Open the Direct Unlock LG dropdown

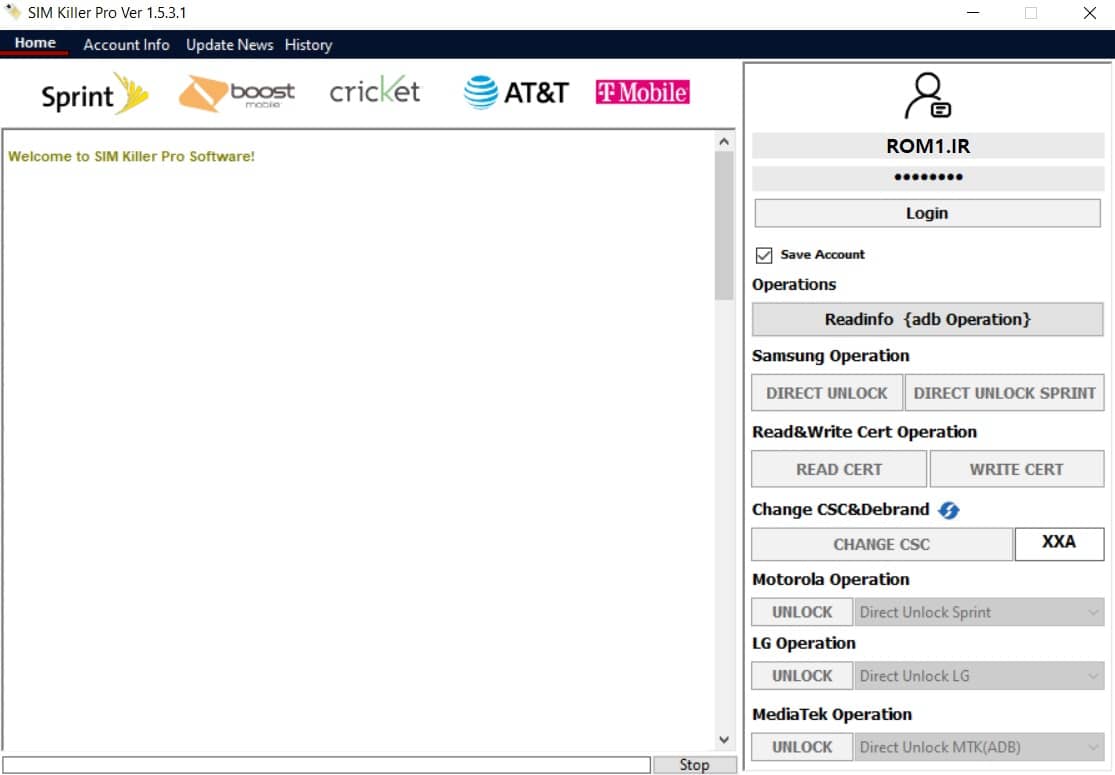click(x=979, y=676)
